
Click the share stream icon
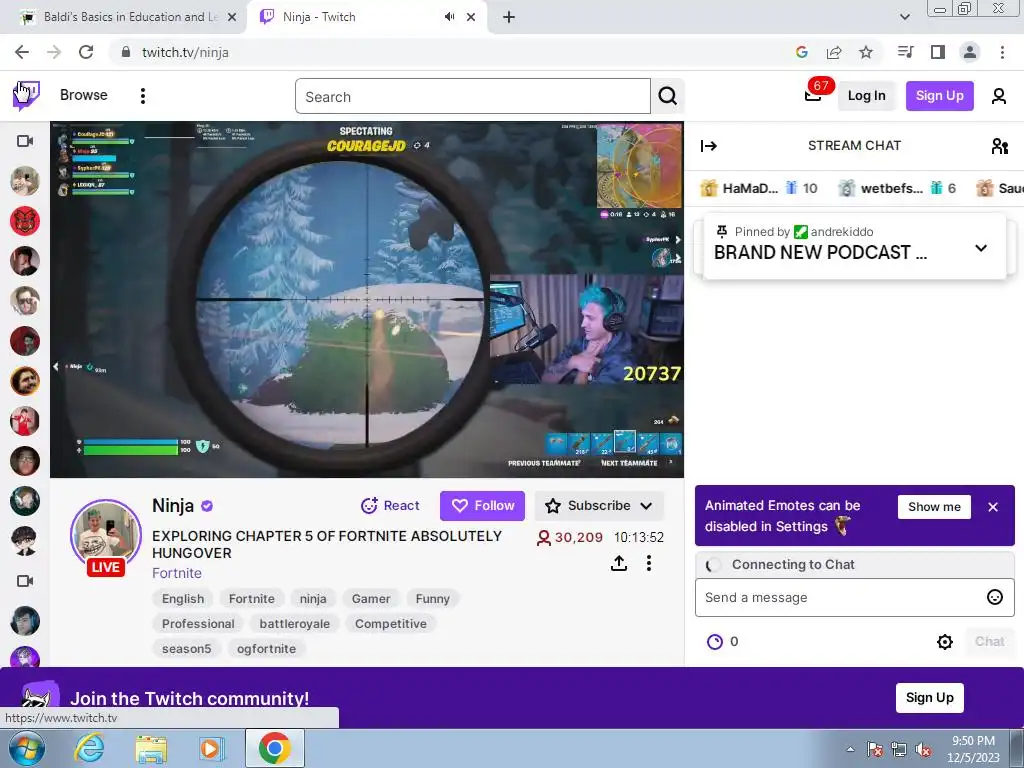click(x=619, y=563)
